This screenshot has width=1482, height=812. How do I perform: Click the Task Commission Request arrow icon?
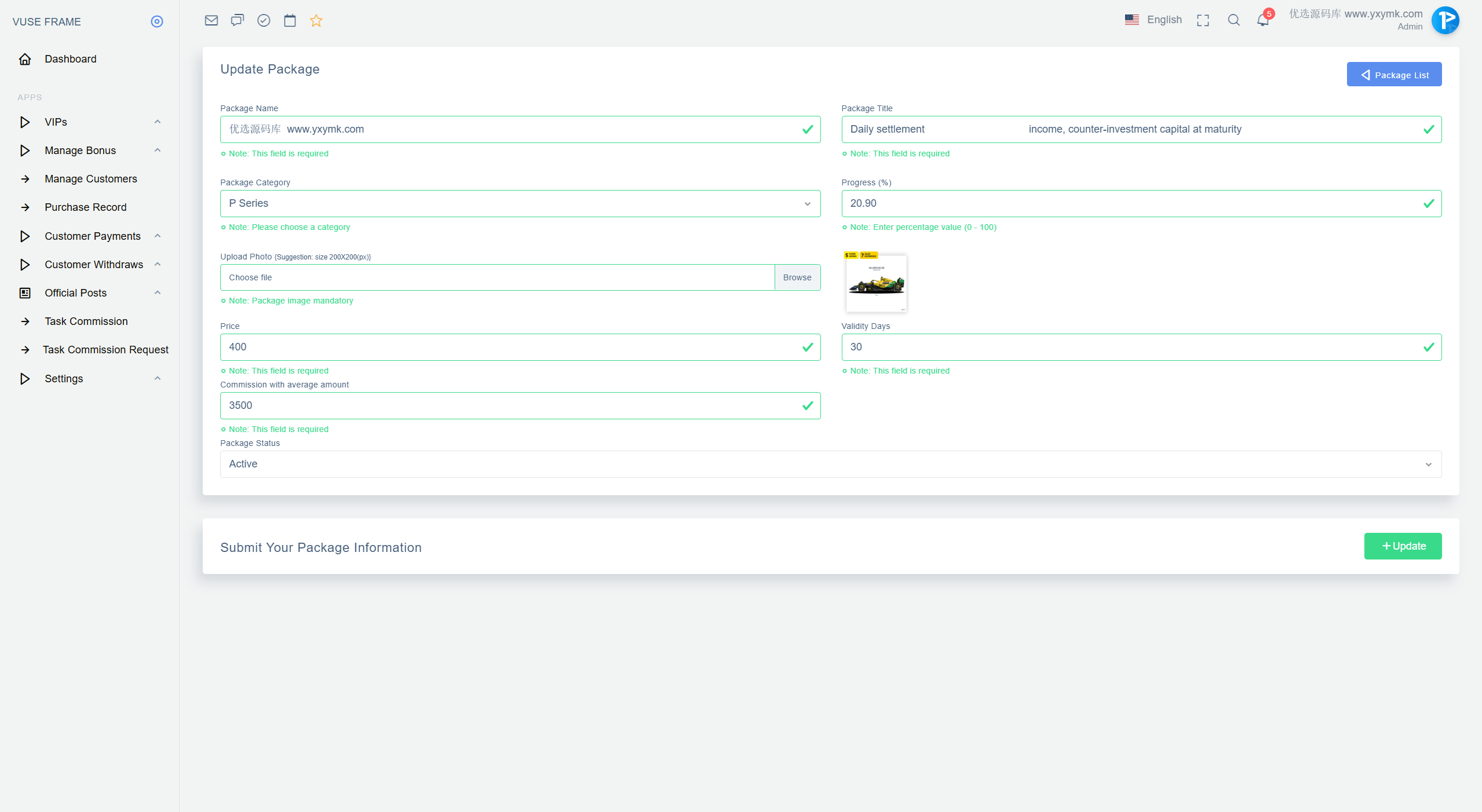[25, 350]
